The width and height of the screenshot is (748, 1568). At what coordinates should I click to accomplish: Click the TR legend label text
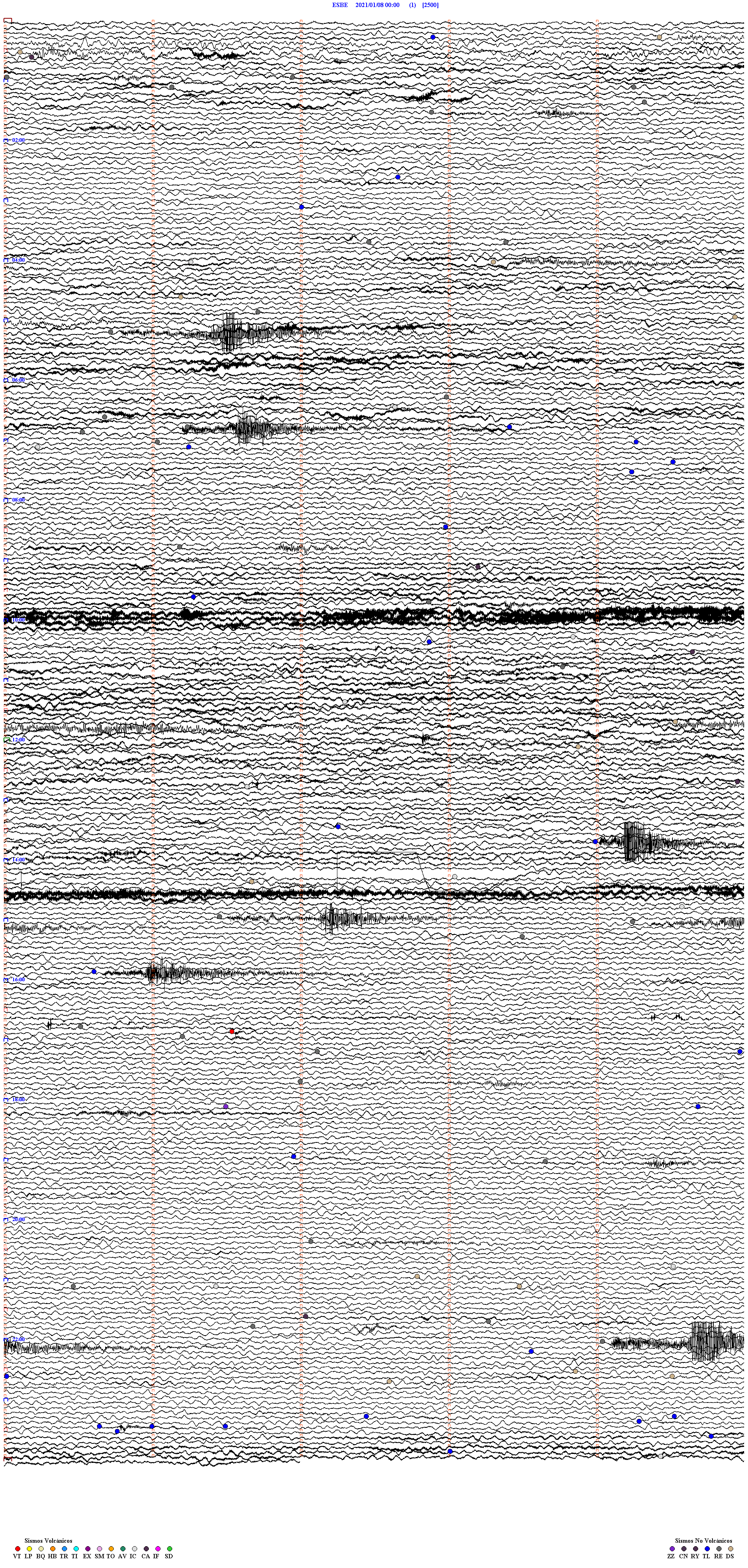coord(64,1556)
